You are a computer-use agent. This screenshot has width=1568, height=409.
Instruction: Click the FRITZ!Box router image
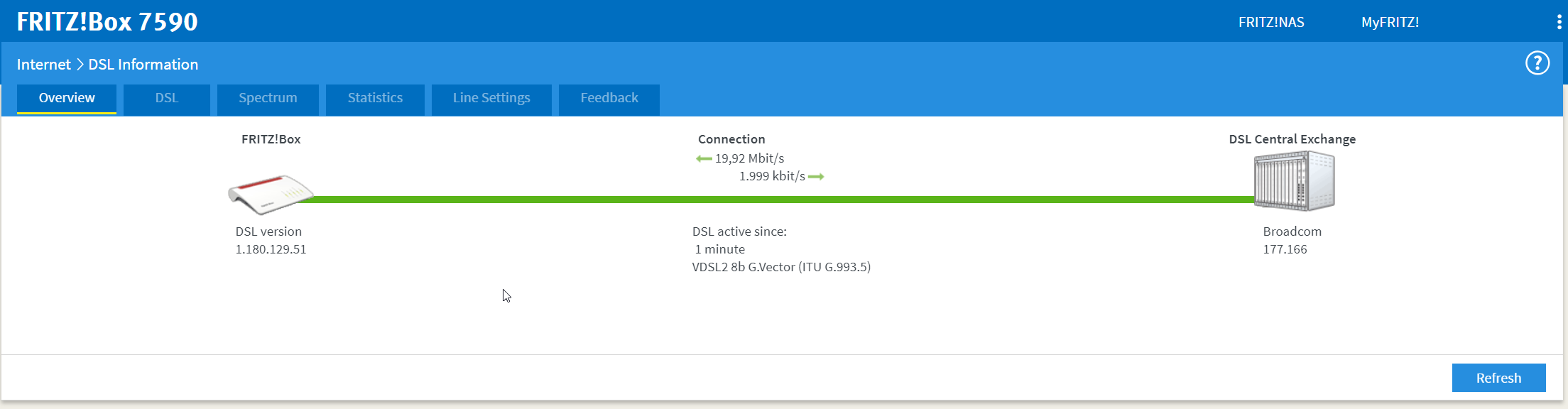coord(270,194)
